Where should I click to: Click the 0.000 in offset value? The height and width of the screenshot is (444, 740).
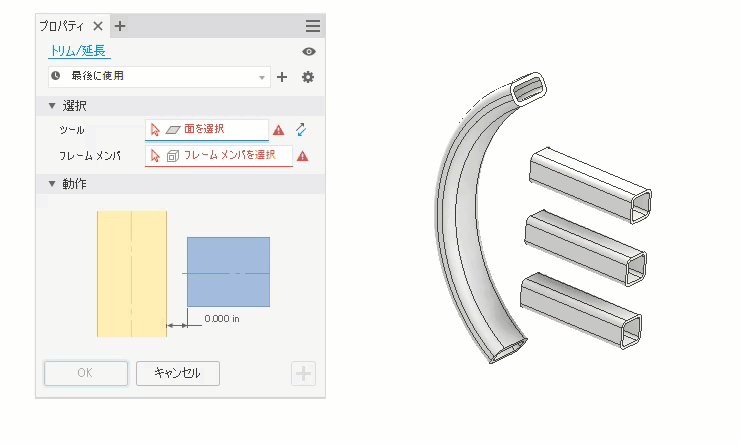coord(222,319)
